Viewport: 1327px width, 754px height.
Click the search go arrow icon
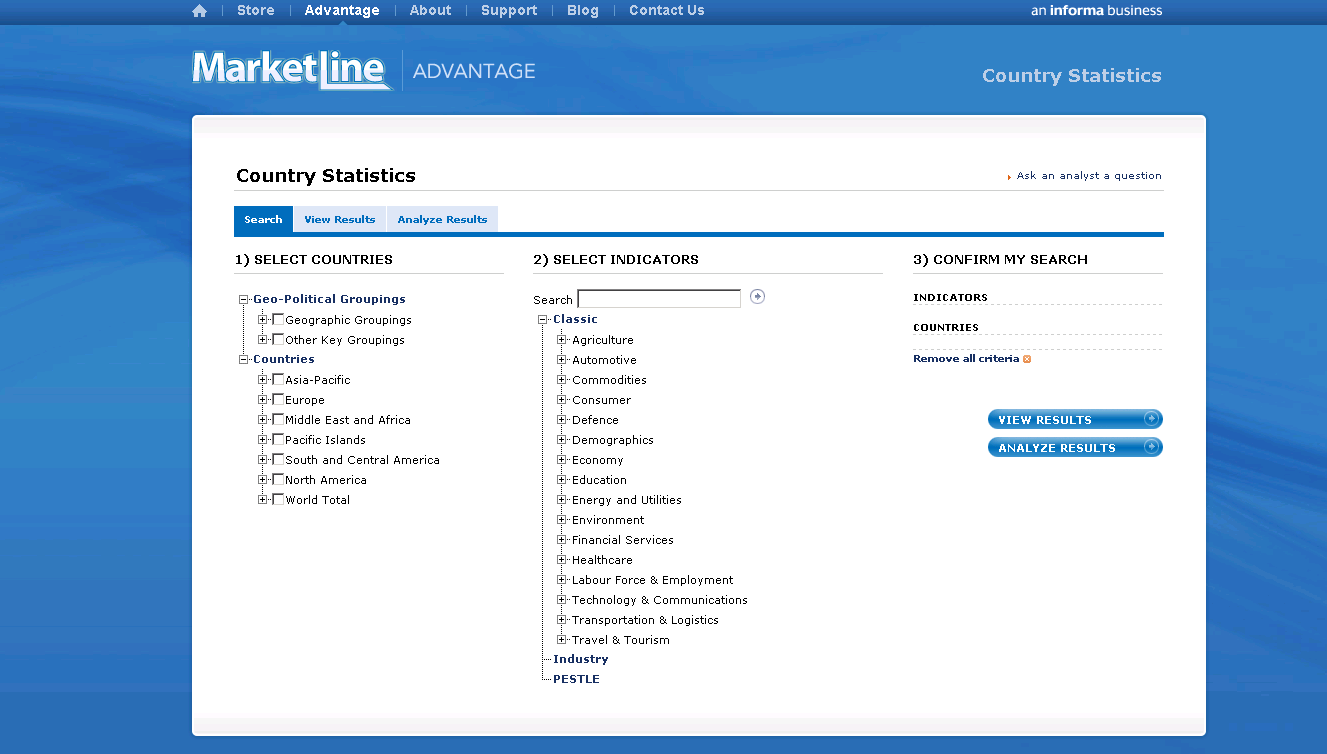757,296
